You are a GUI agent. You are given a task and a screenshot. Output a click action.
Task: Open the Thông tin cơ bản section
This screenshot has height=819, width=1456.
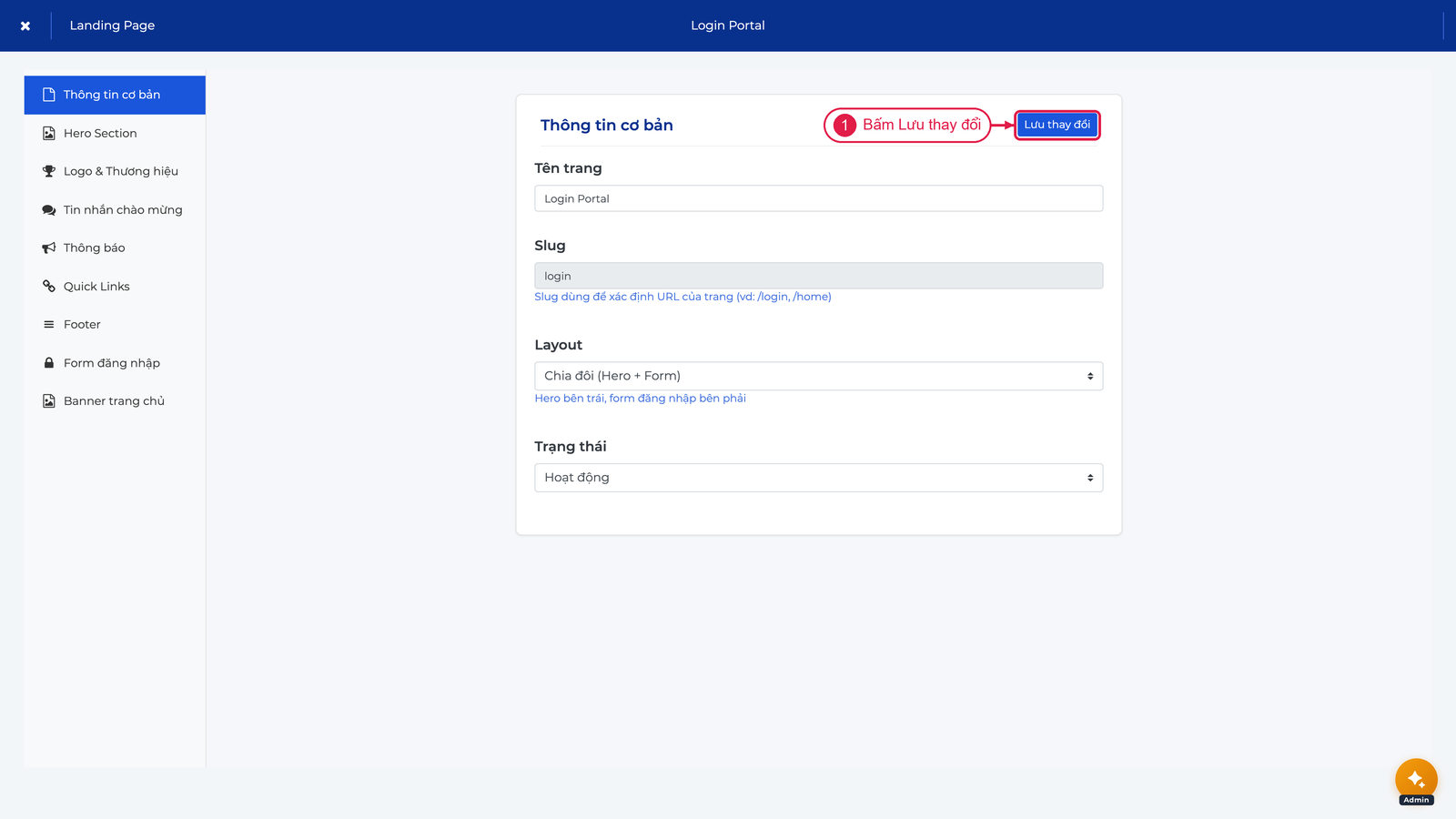115,95
